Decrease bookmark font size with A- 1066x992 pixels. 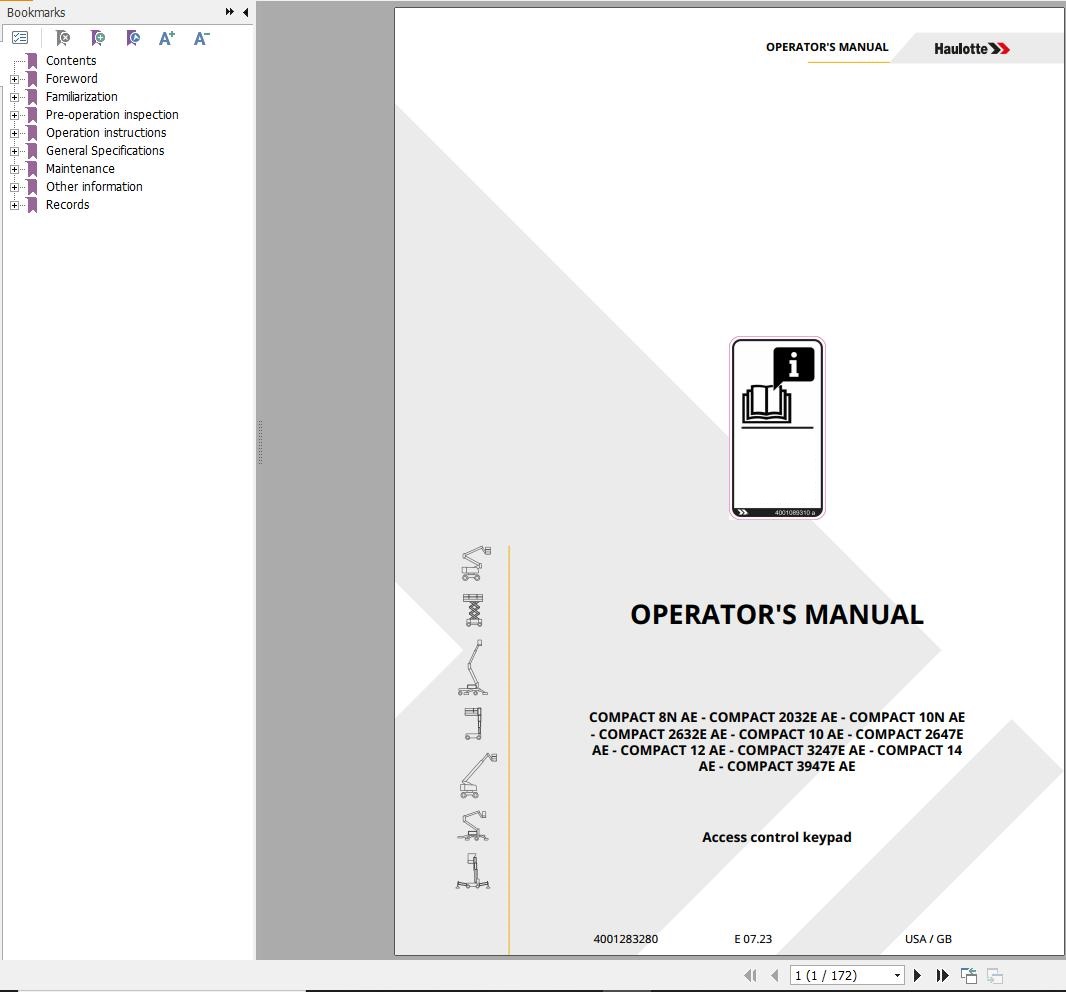(x=201, y=38)
